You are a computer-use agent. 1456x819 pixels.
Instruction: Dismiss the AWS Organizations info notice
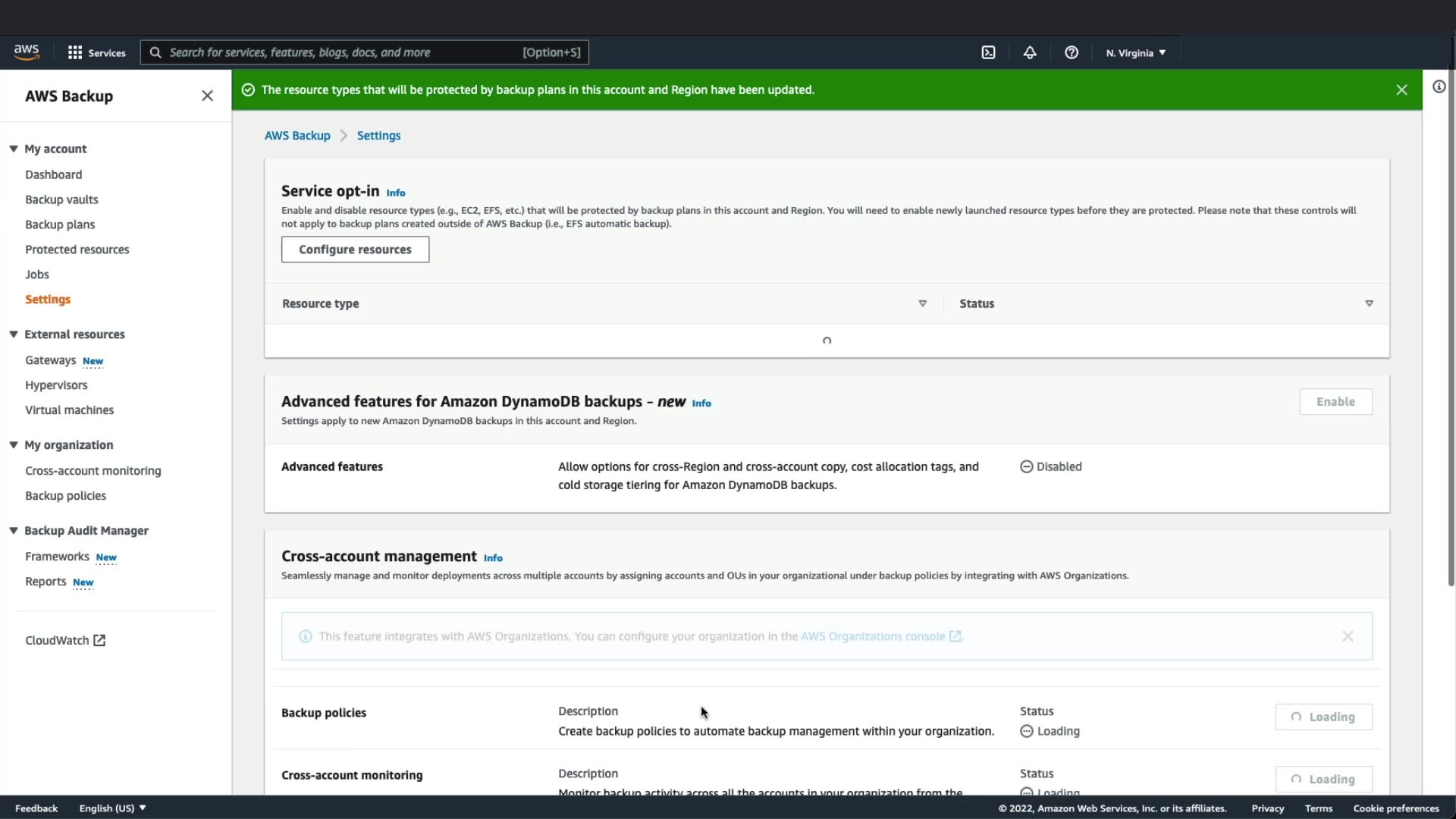tap(1347, 636)
